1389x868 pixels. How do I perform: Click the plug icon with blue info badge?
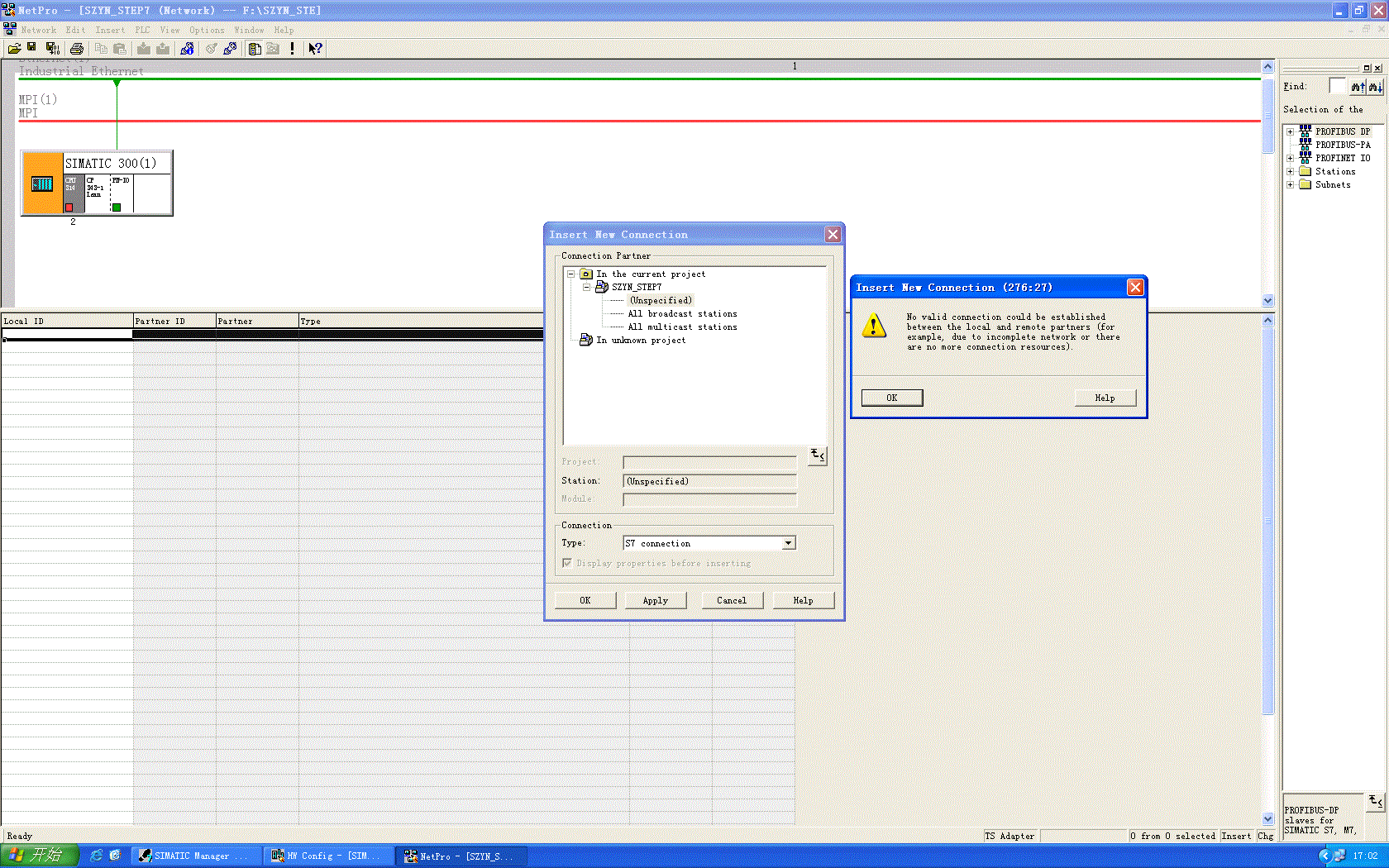pyautogui.click(x=187, y=49)
